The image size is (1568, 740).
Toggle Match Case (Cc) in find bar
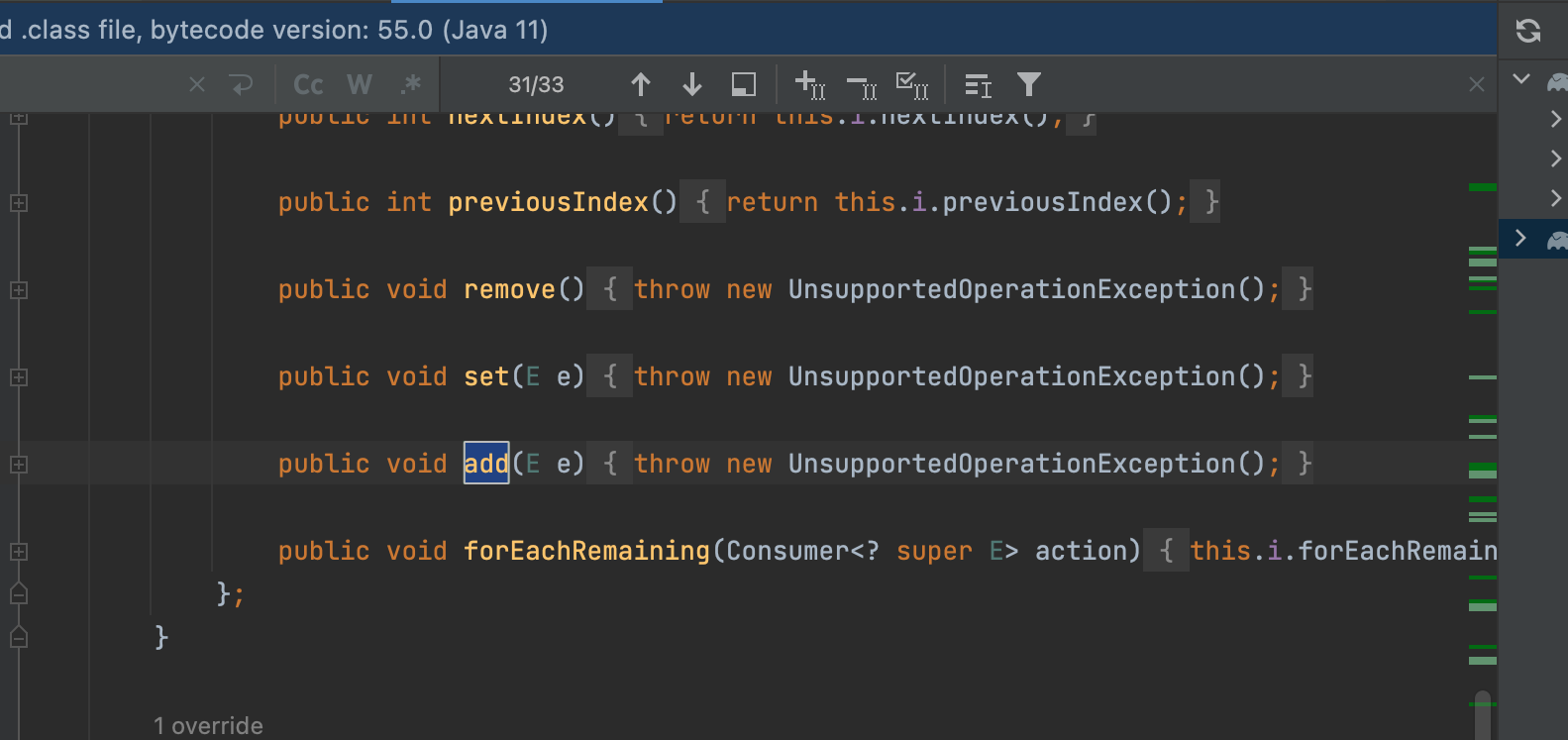(308, 85)
